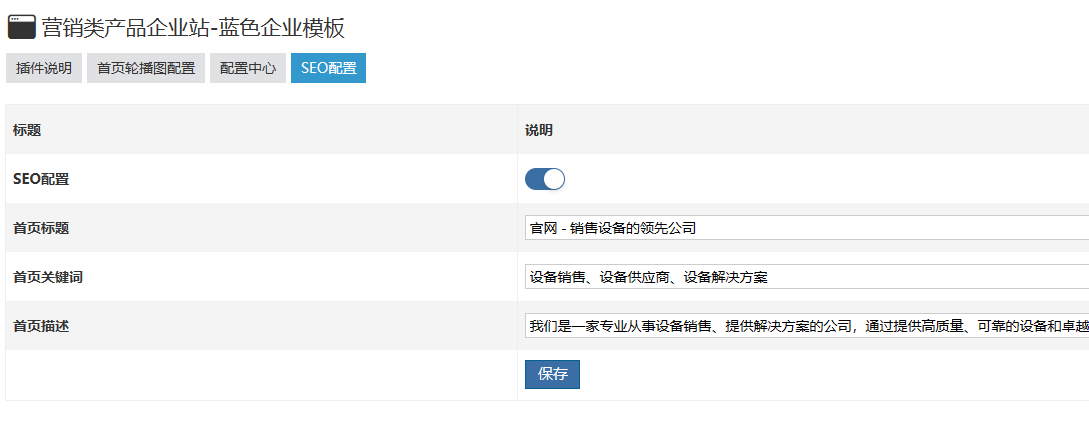Click the 首页标题 row label
The width and height of the screenshot is (1089, 440).
41,228
